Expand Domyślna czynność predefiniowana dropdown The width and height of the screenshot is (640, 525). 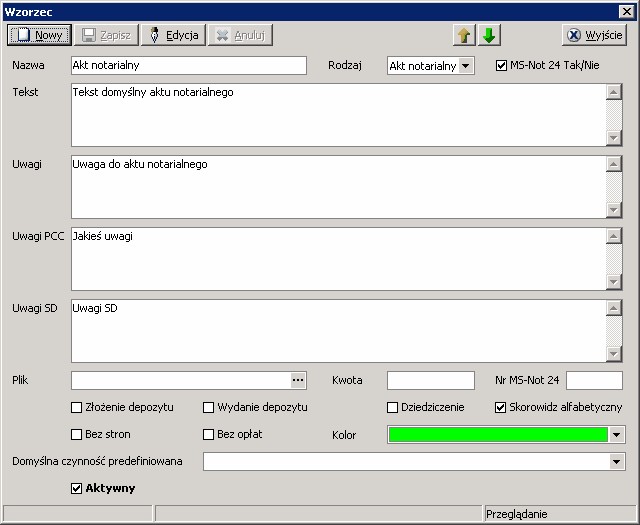coord(616,462)
